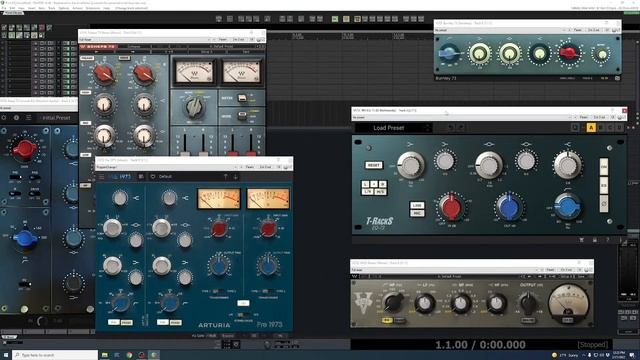Toggle locking icon in REAPER toolbar second row

click(42, 36)
